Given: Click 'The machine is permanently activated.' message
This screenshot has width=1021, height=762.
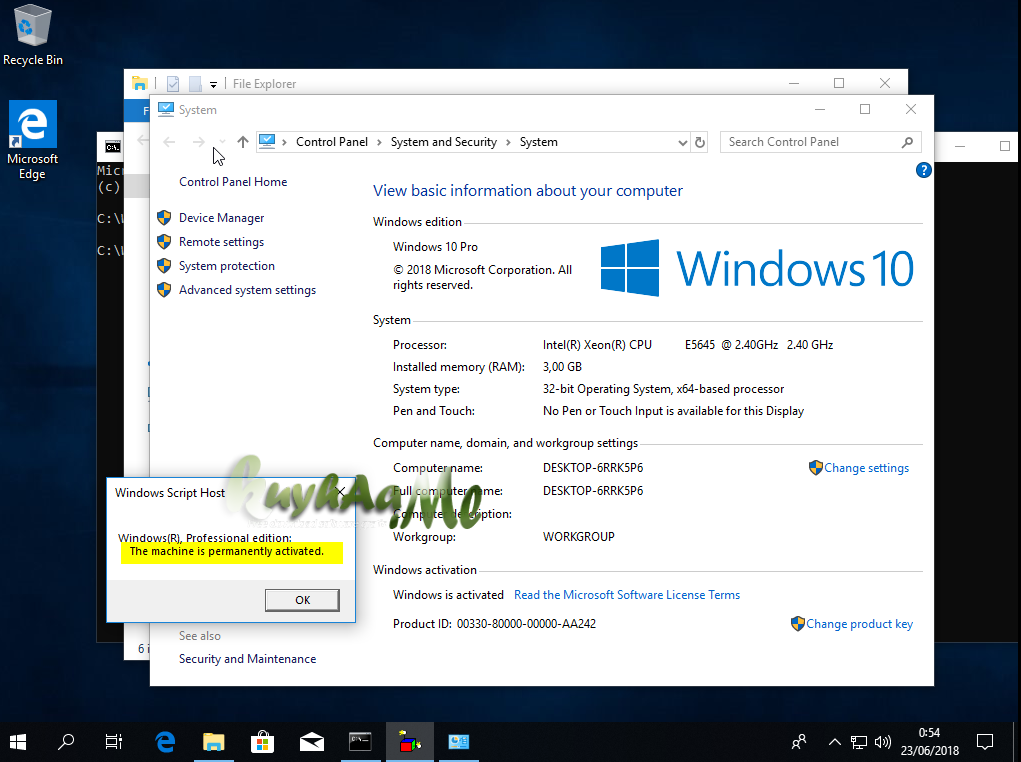Looking at the screenshot, I should pos(227,551).
